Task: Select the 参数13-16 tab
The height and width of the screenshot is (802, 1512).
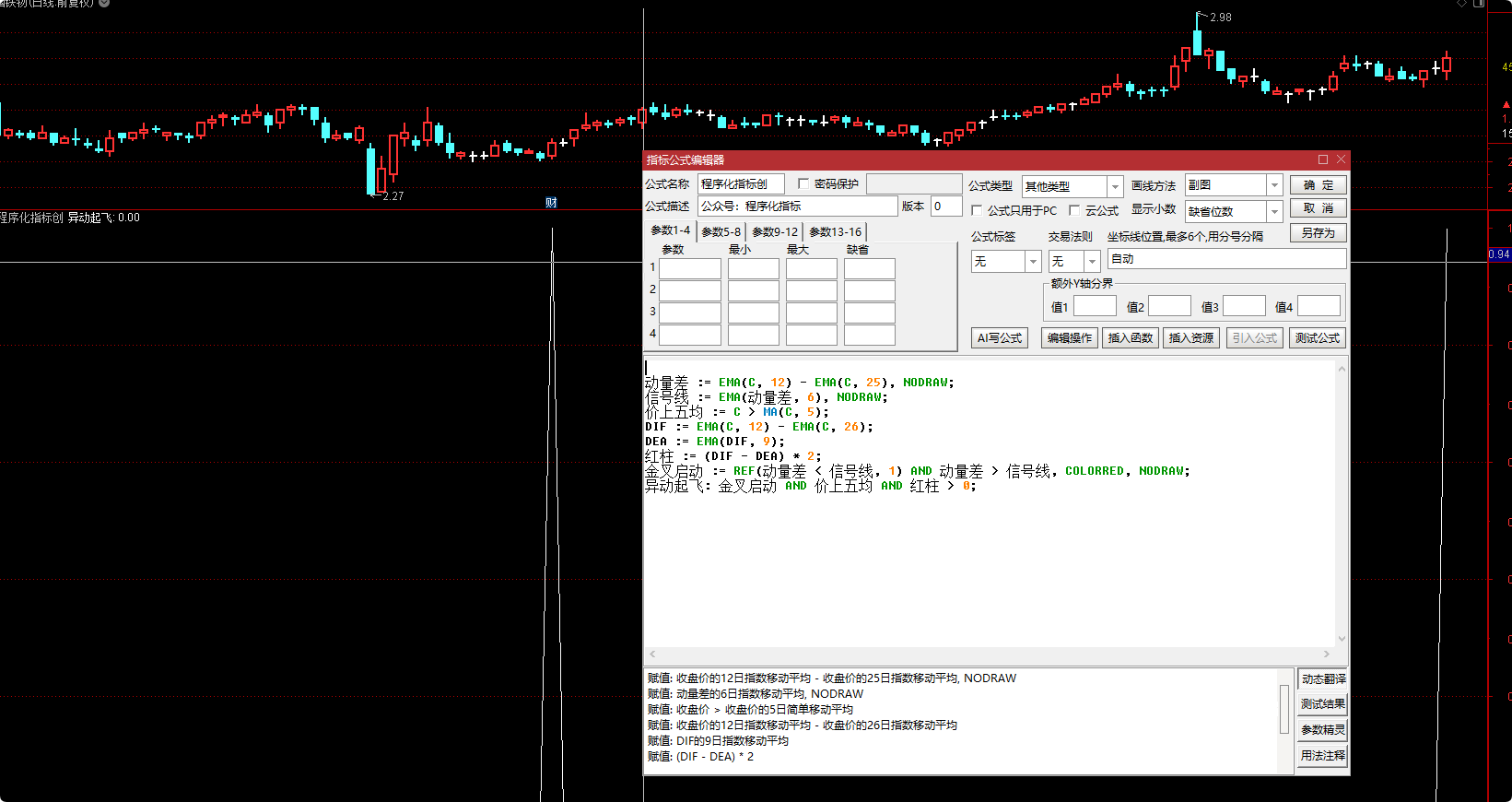Action: (835, 232)
